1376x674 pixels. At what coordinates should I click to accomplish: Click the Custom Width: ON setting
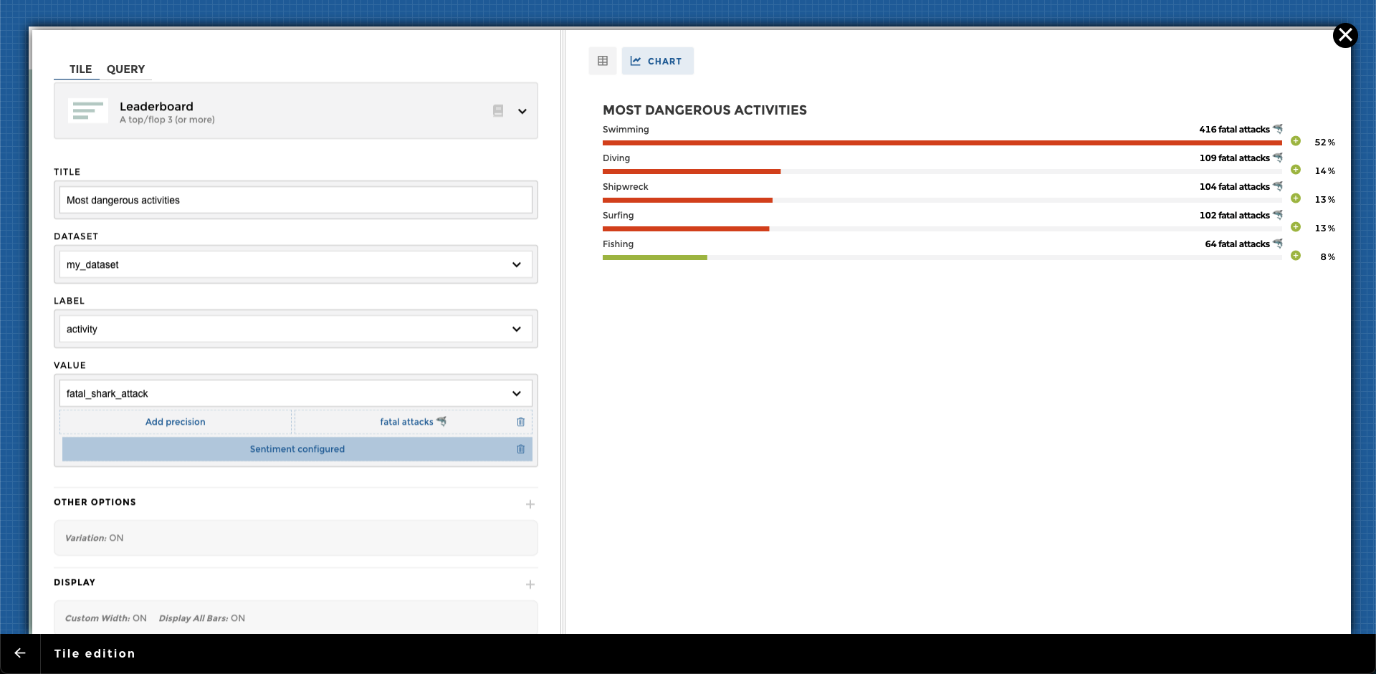click(106, 618)
